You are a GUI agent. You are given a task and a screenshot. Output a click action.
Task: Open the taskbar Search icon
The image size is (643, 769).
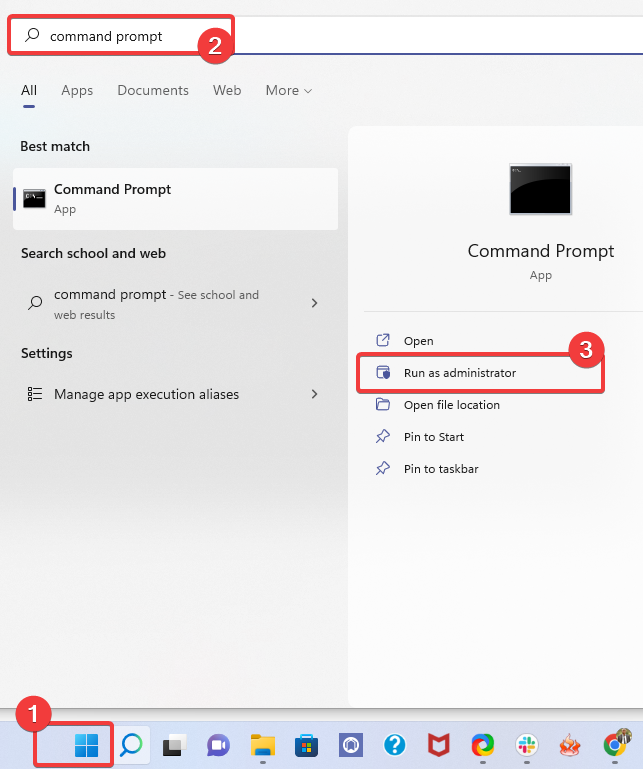pos(132,745)
